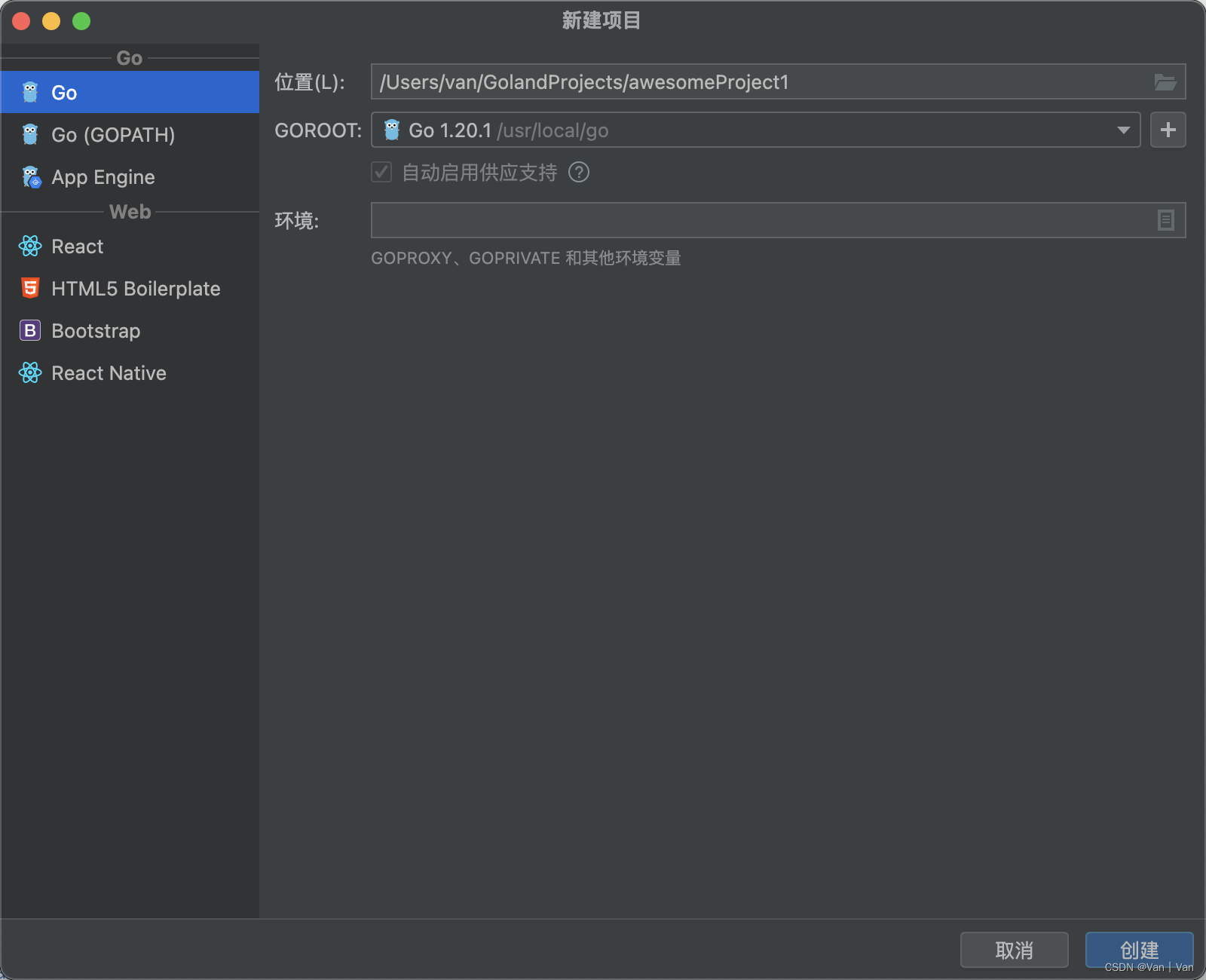This screenshot has height=980, width=1206.
Task: Click the plus button to add Go SDK
Action: pyautogui.click(x=1168, y=130)
